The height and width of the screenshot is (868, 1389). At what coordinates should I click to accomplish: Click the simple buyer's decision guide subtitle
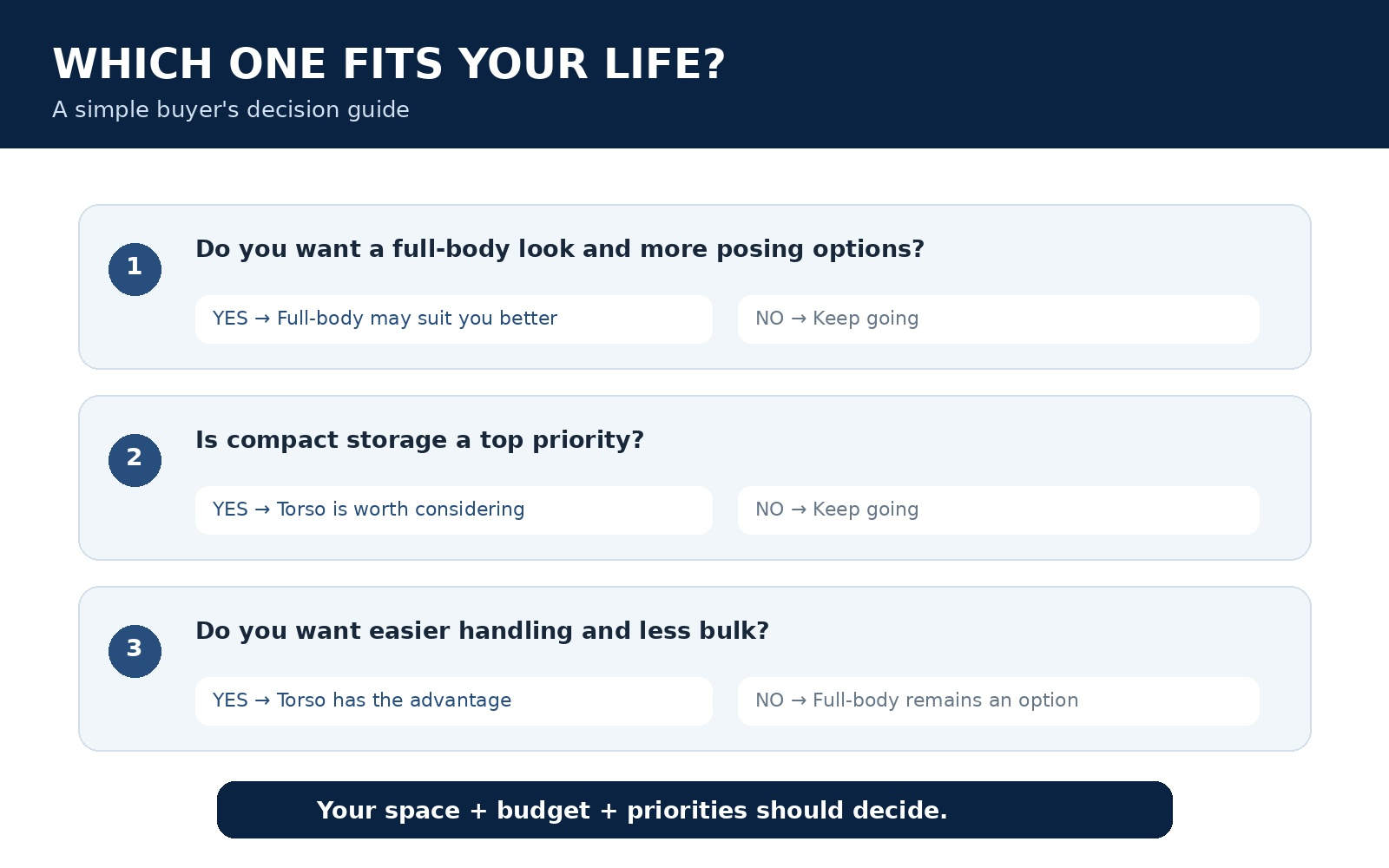(231, 110)
